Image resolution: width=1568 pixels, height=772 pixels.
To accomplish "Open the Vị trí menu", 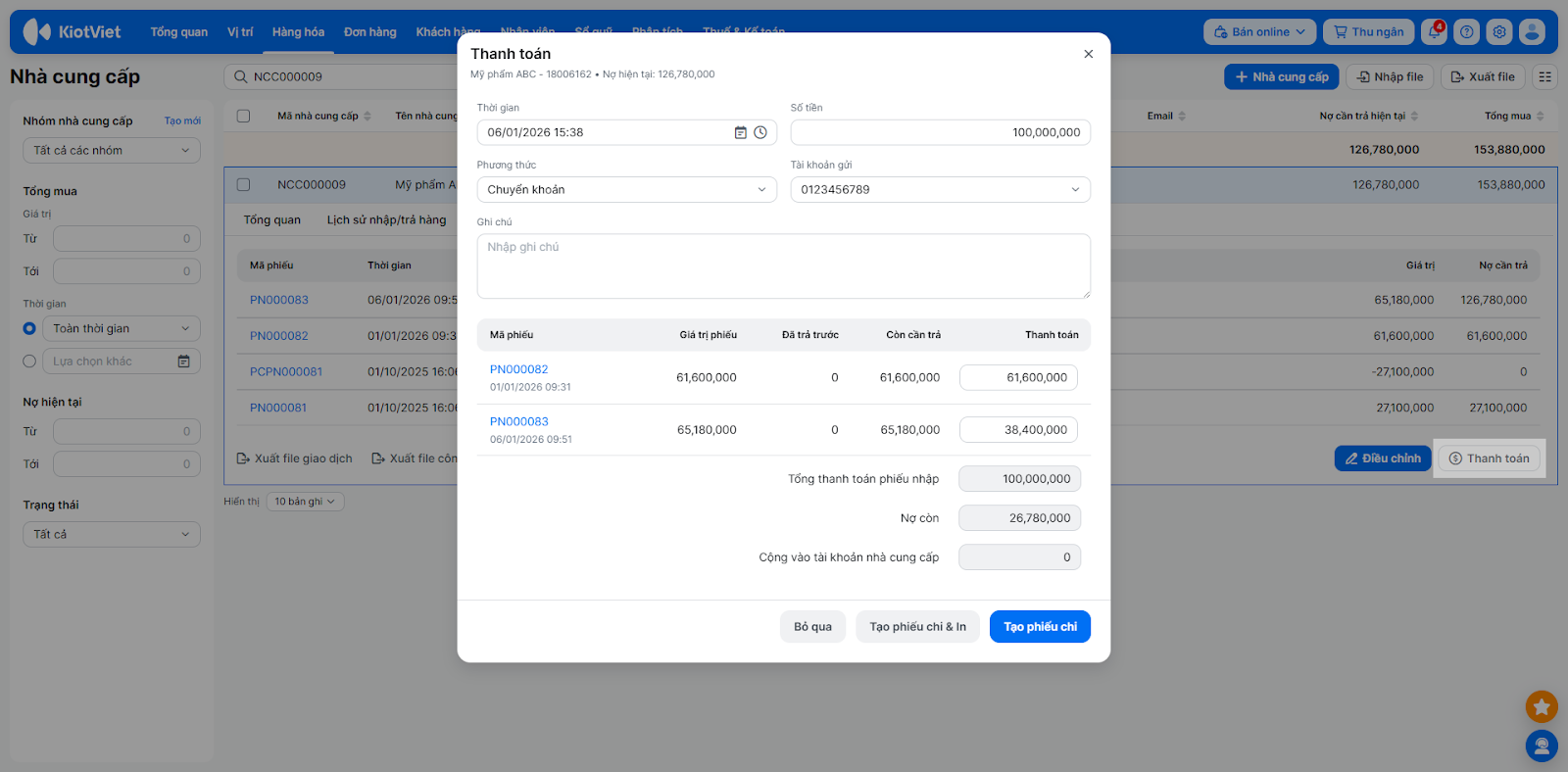I will (x=240, y=32).
